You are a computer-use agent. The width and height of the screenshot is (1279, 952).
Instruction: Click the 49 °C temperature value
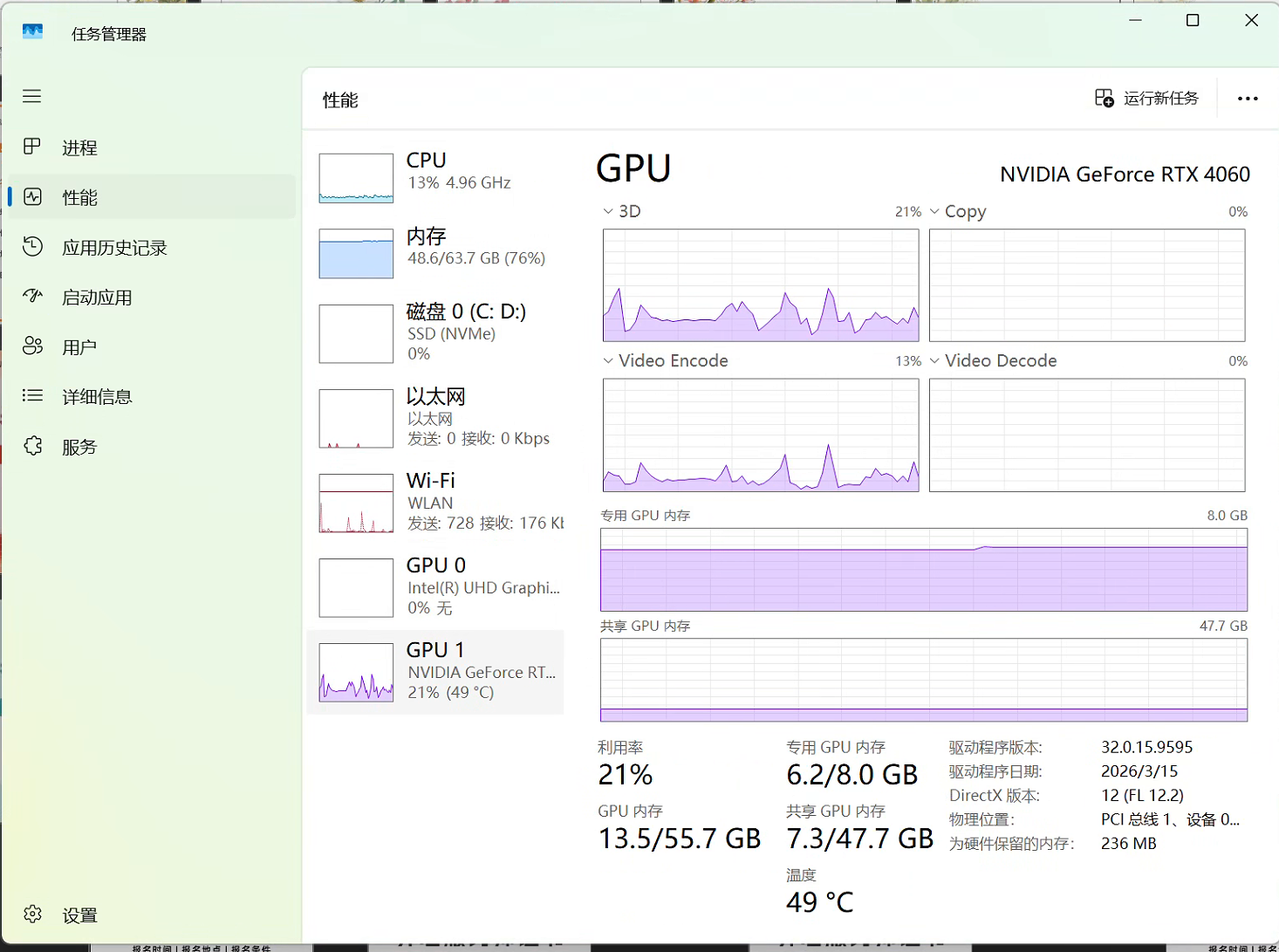(x=819, y=902)
